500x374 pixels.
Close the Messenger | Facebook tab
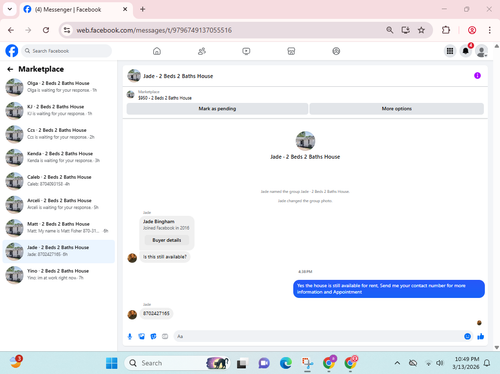pos(125,9)
